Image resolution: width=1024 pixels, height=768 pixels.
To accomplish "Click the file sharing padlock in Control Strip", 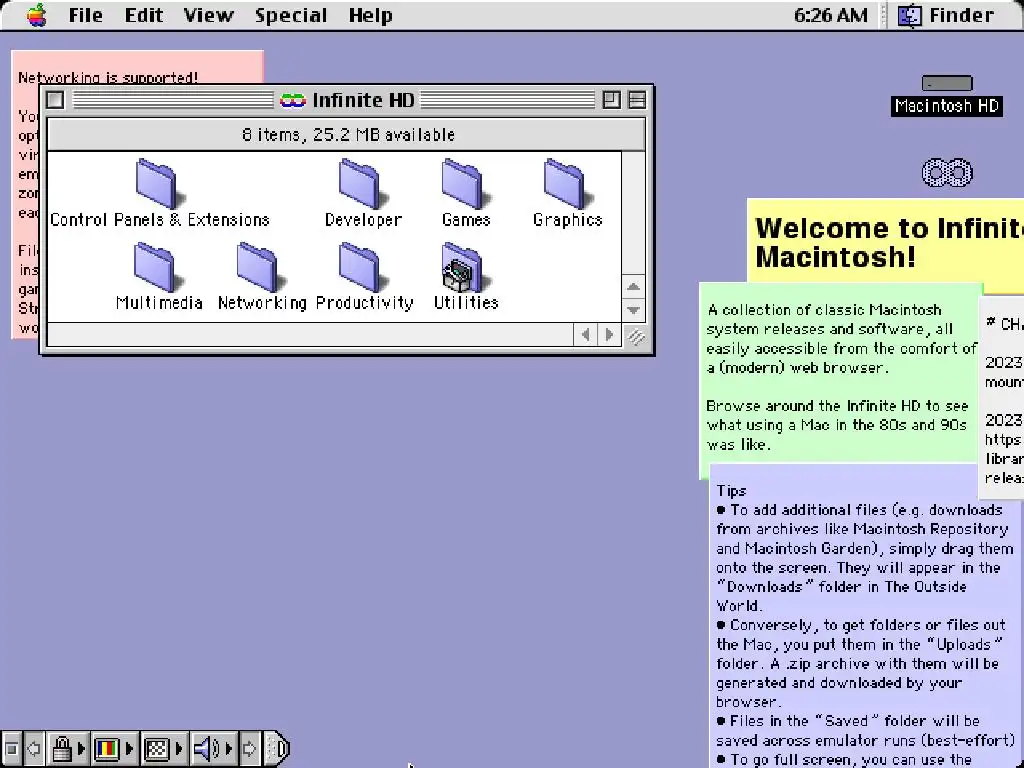I will (x=62, y=748).
